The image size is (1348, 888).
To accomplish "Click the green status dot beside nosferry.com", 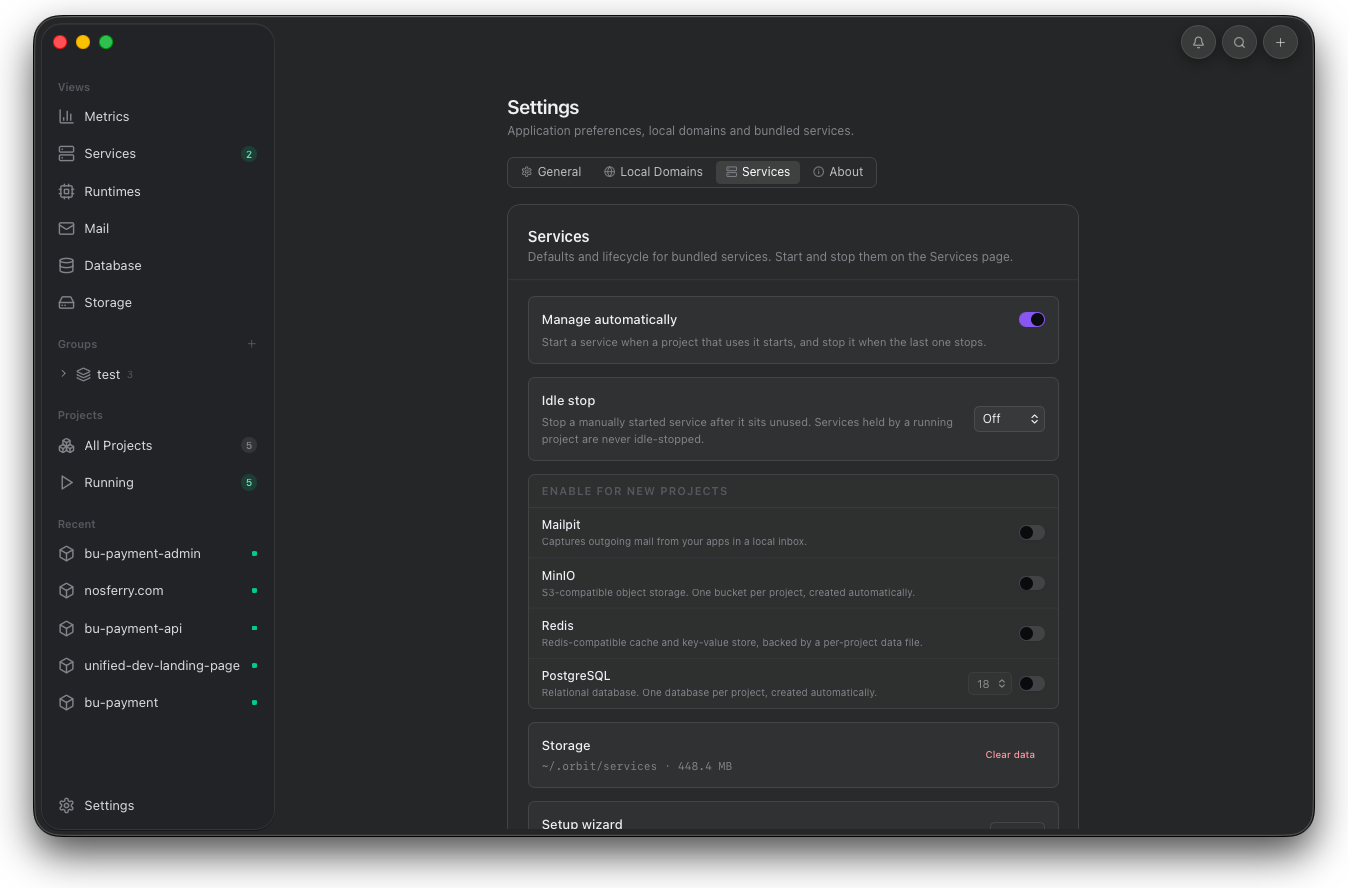I will (254, 590).
